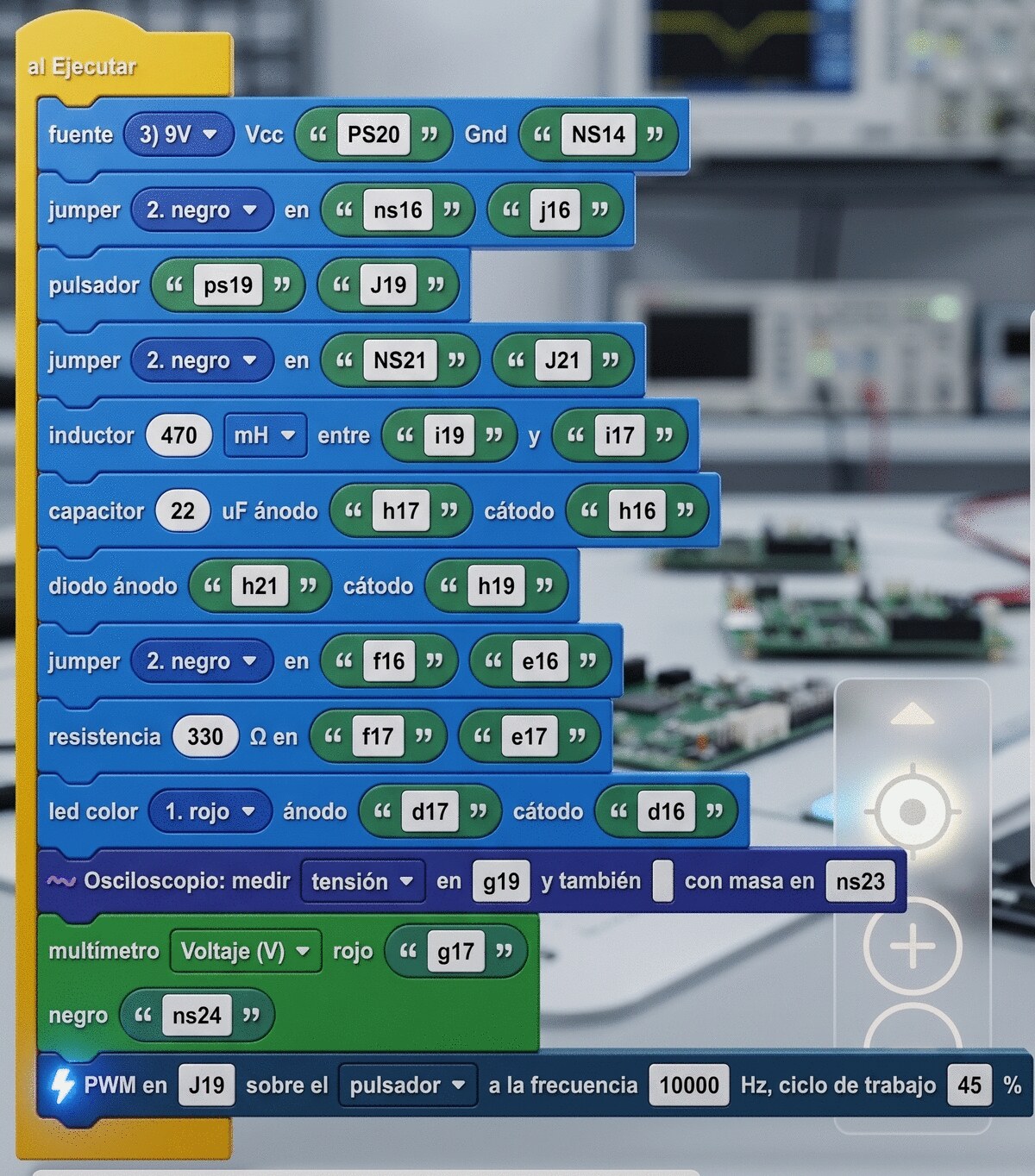Edit led ánodo d17 field
The width and height of the screenshot is (1035, 1176).
point(430,811)
